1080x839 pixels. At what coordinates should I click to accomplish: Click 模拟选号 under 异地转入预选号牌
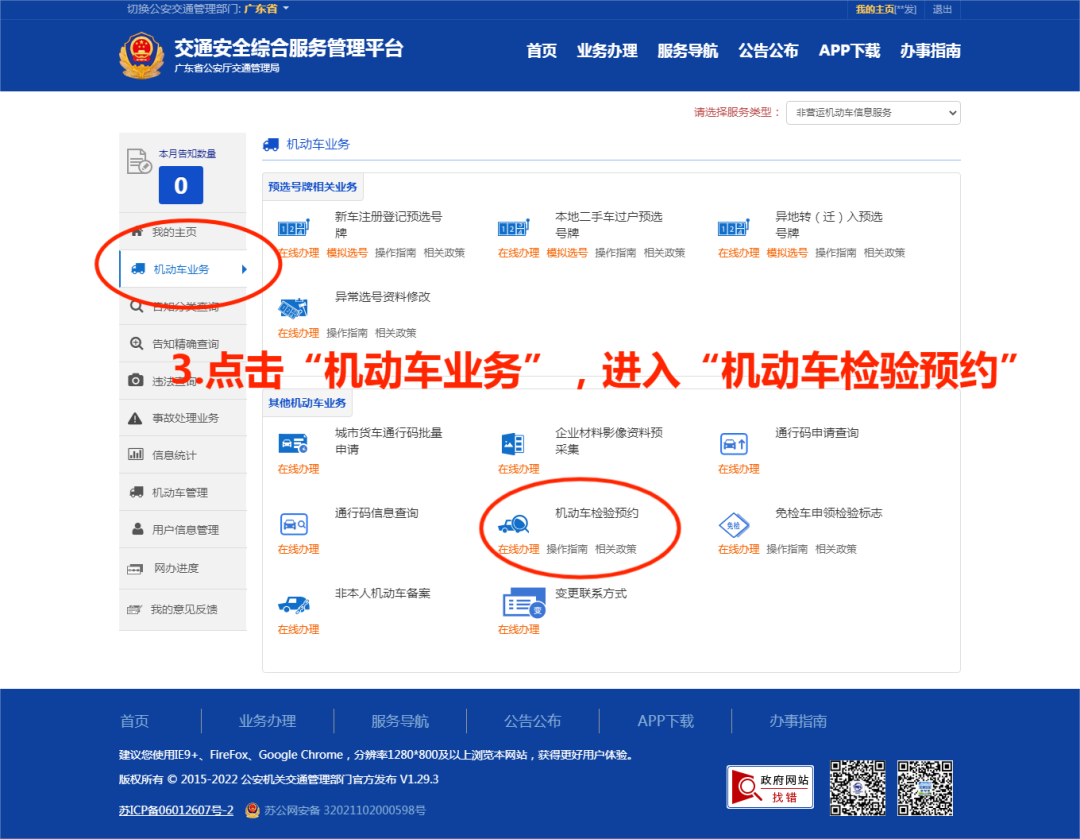787,253
